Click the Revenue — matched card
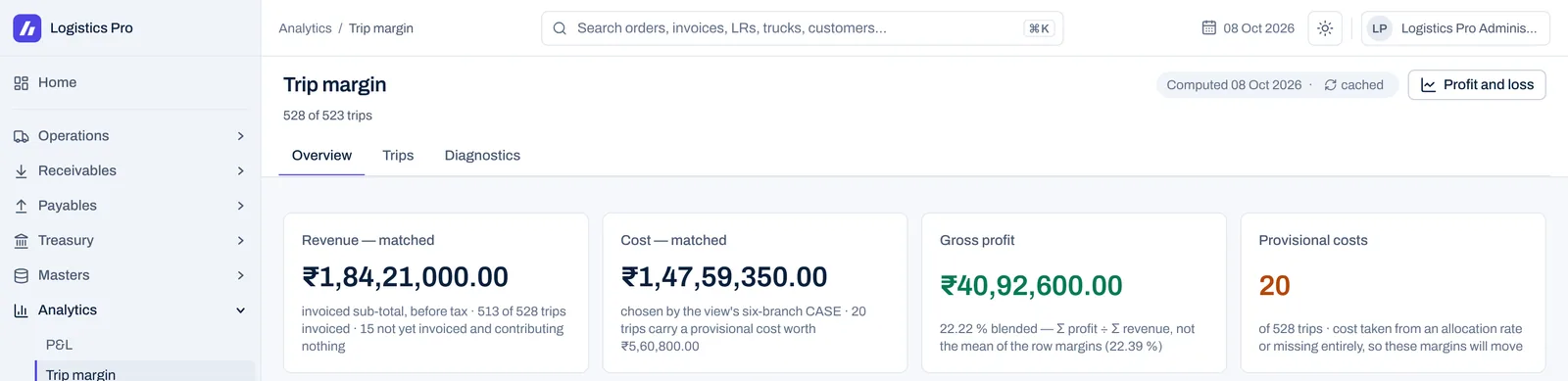This screenshot has height=381, width=1568. 436,293
